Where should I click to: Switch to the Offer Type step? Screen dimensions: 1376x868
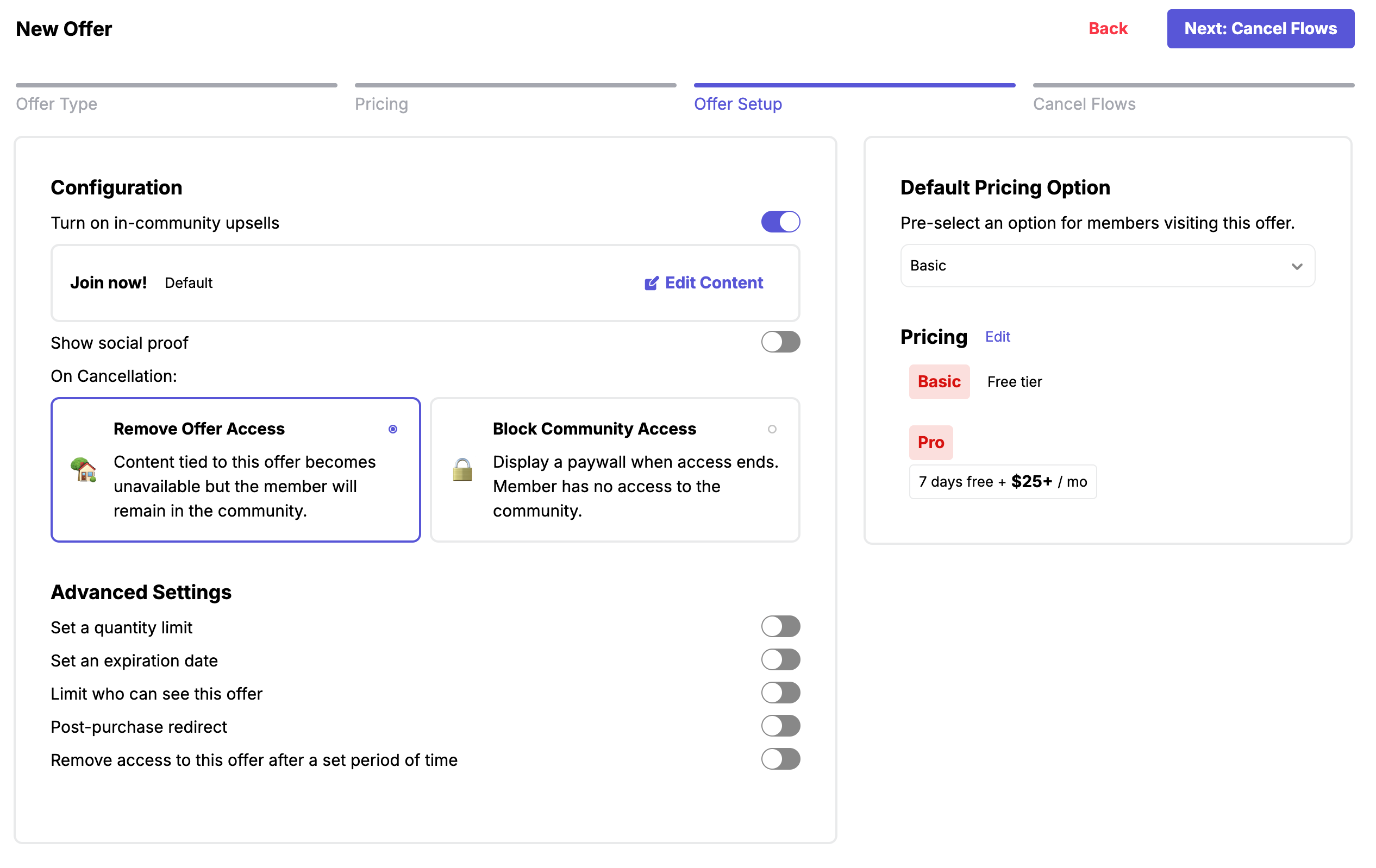(x=57, y=104)
